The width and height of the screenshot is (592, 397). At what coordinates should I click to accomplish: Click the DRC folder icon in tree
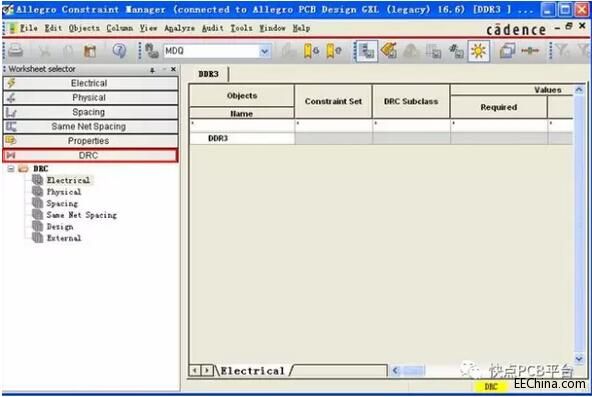point(23,169)
